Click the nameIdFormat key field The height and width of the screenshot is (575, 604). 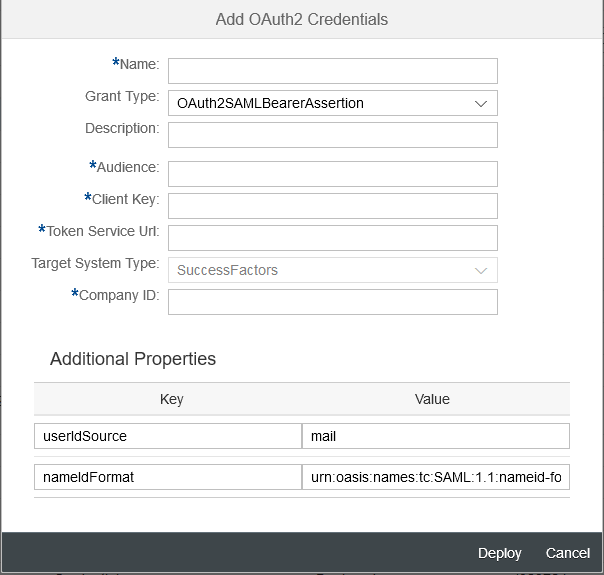(x=168, y=477)
